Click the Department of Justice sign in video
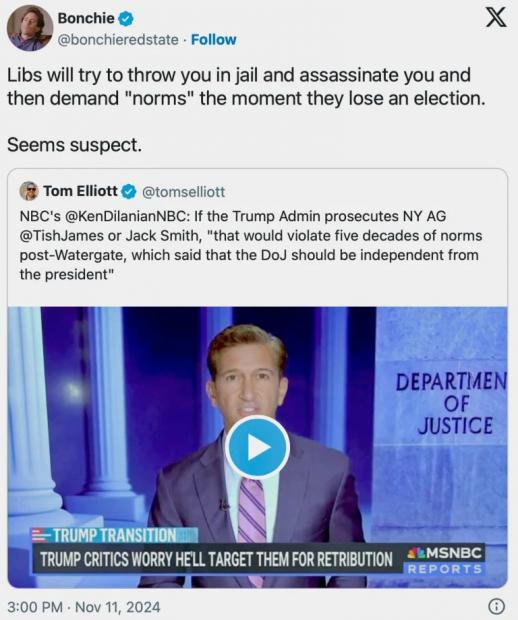 pos(451,404)
